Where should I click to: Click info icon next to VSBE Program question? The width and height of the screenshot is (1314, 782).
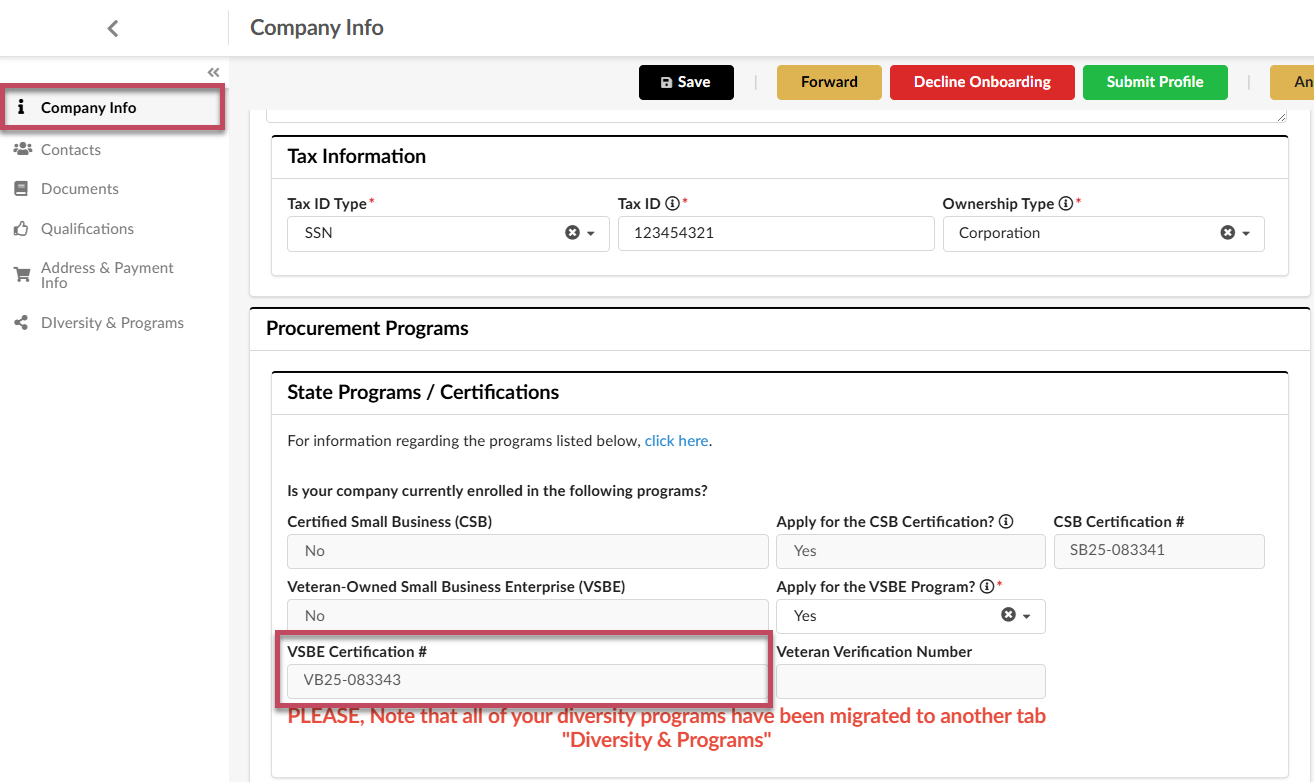point(987,586)
